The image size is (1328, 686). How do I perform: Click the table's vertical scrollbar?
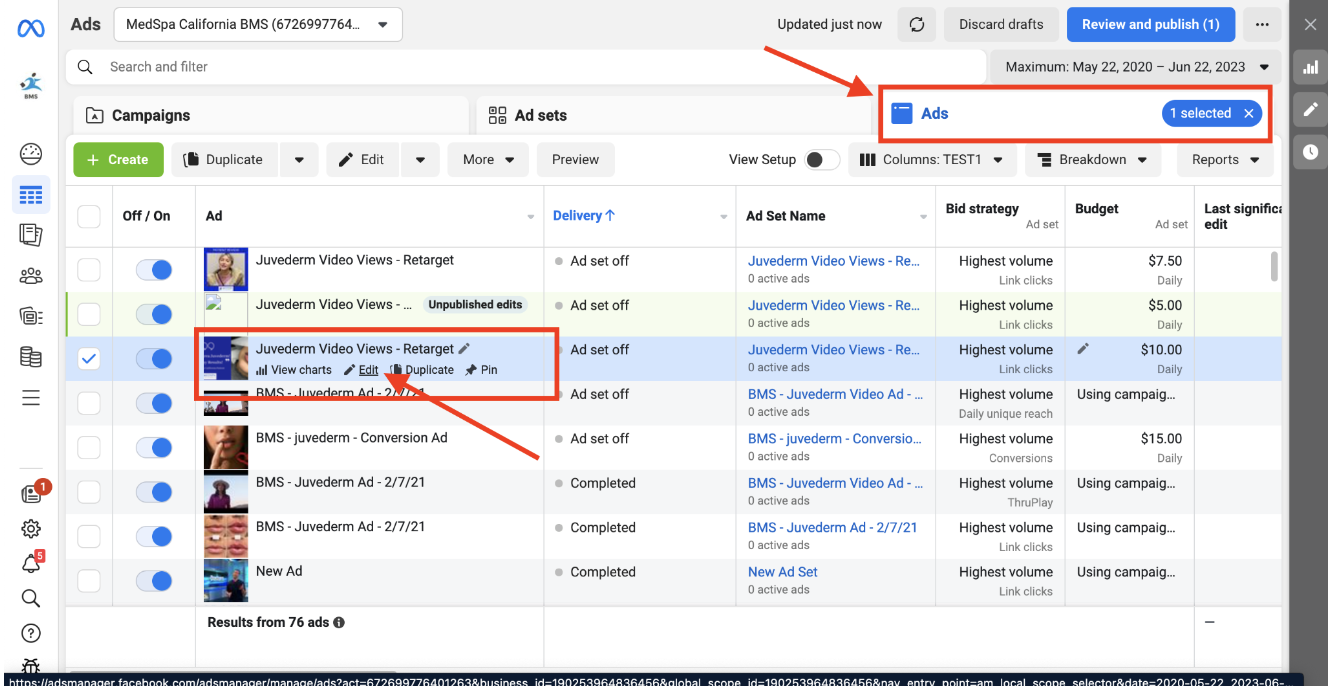pos(1274,266)
